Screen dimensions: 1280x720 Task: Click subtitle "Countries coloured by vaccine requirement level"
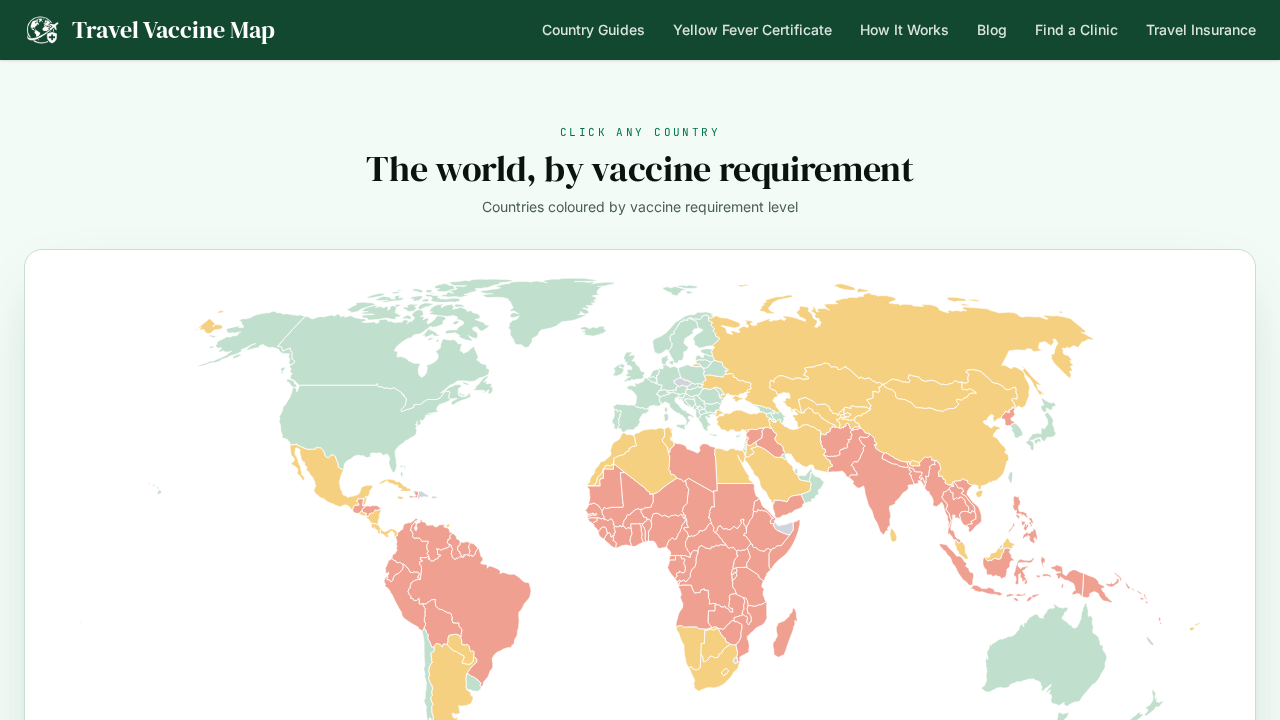point(640,207)
